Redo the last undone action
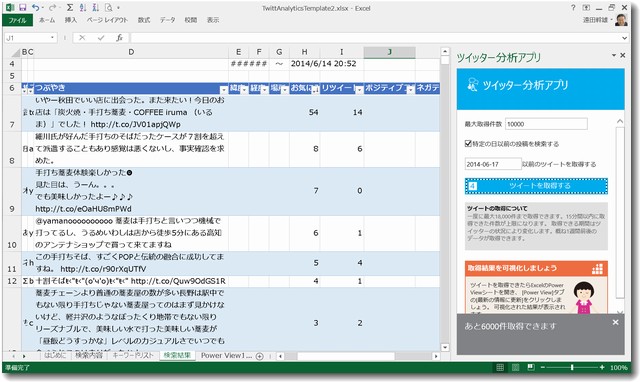The image size is (640, 382). pos(52,7)
